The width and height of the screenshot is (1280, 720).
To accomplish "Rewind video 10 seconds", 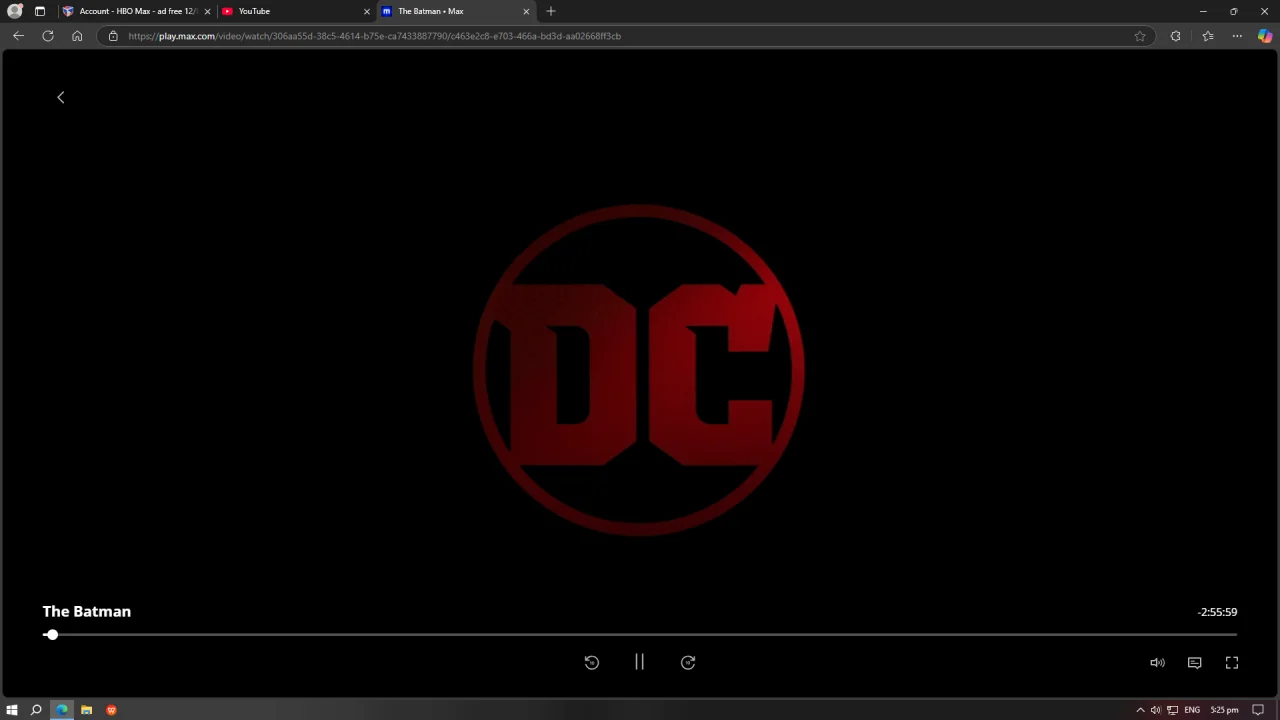I will point(592,662).
